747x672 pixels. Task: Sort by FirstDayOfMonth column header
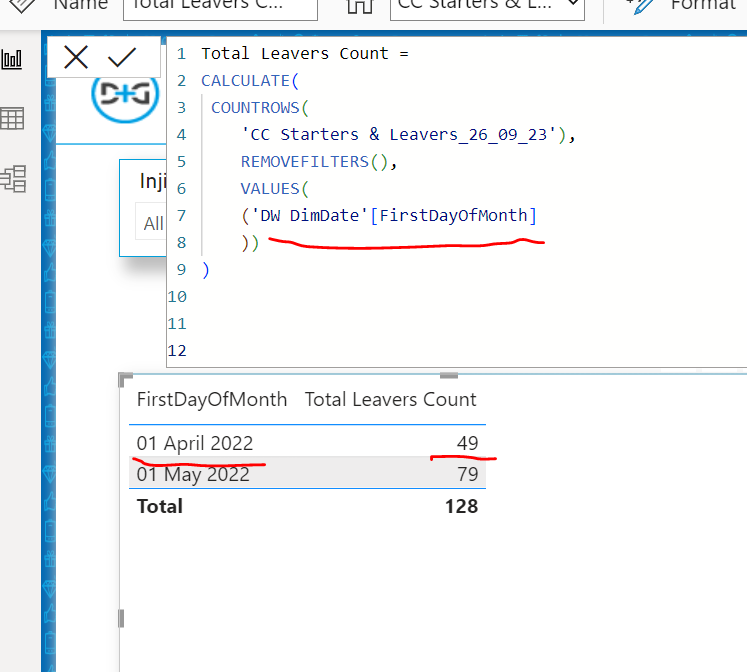click(212, 399)
